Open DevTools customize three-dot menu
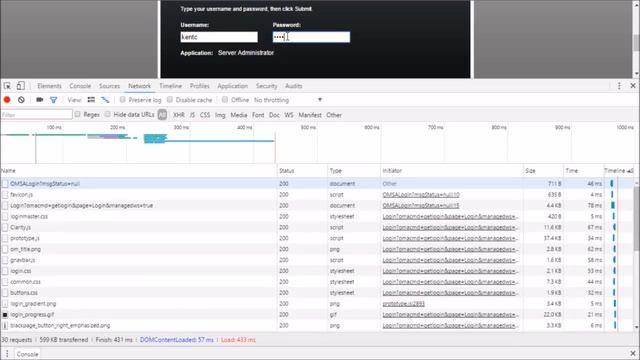 (619, 86)
